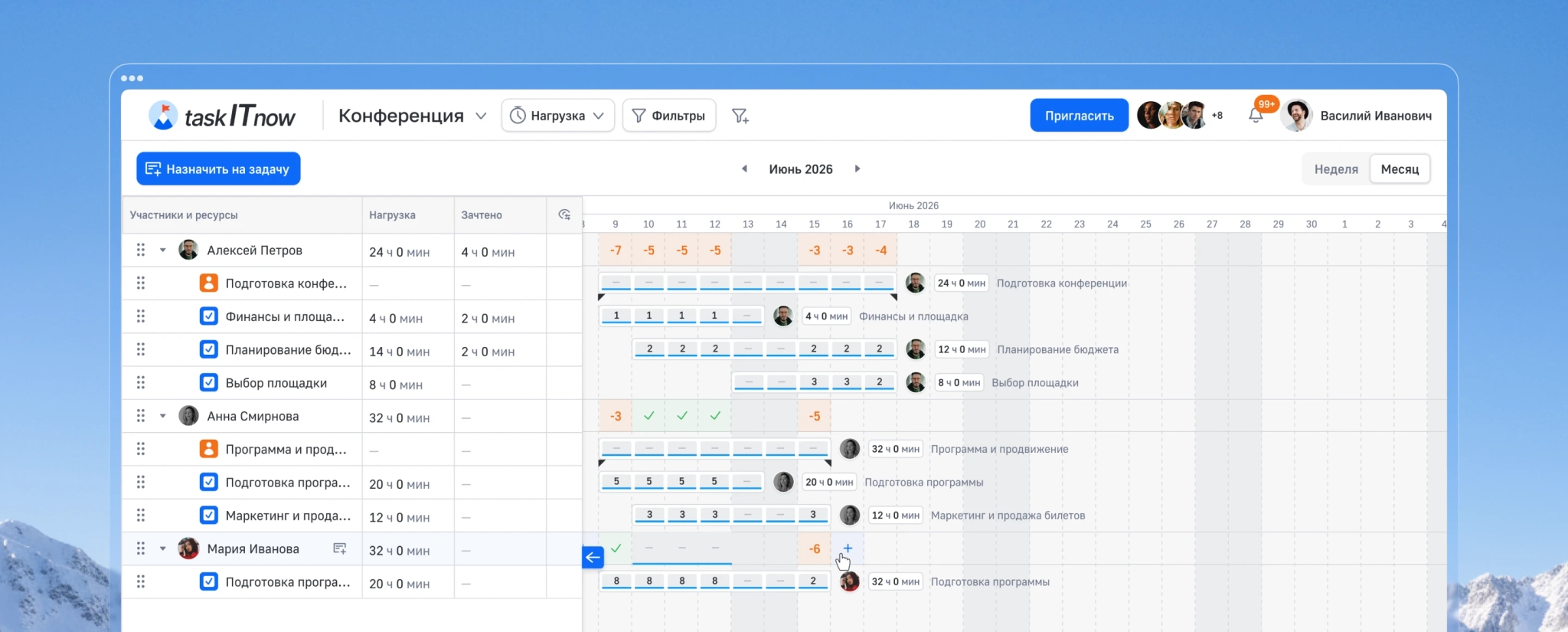Click Планирование бюджета bar on timeline
The image size is (1568, 632).
[x=764, y=349]
